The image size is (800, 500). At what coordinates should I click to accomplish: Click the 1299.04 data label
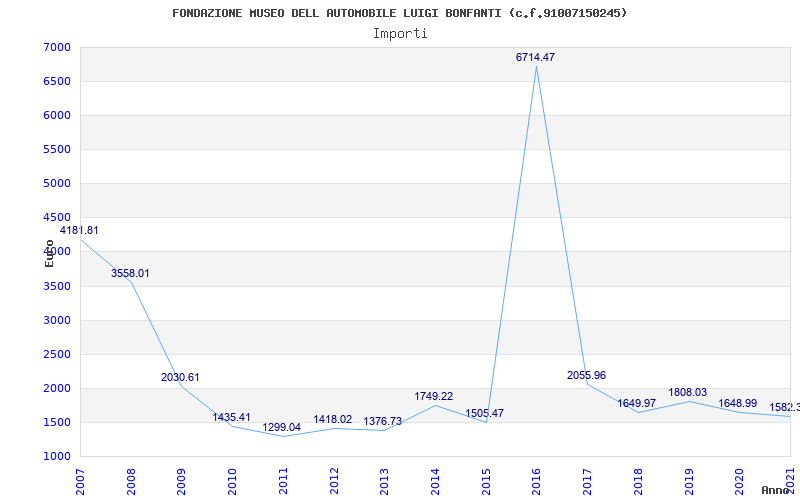click(282, 428)
